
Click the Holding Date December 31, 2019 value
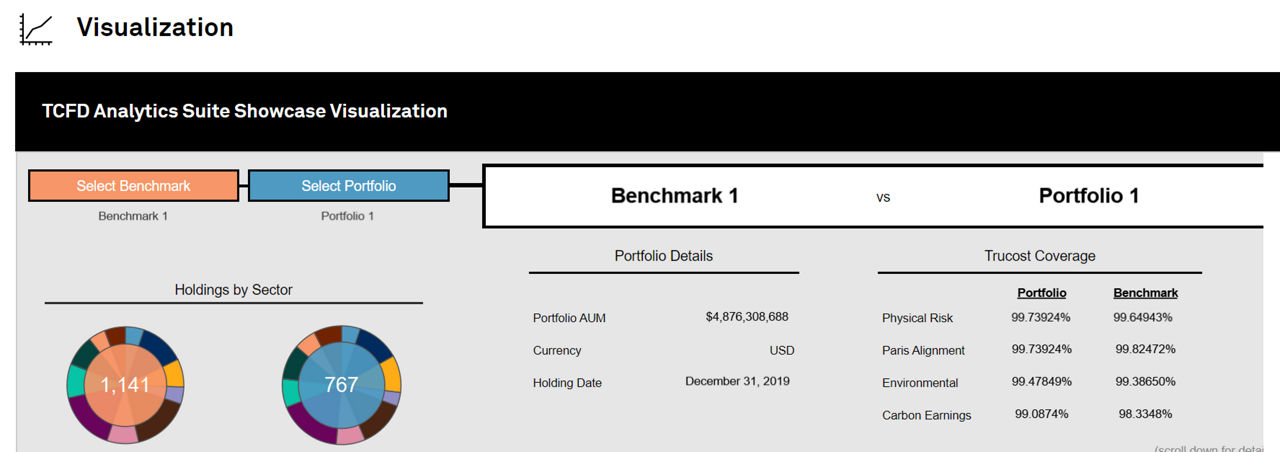(x=737, y=381)
